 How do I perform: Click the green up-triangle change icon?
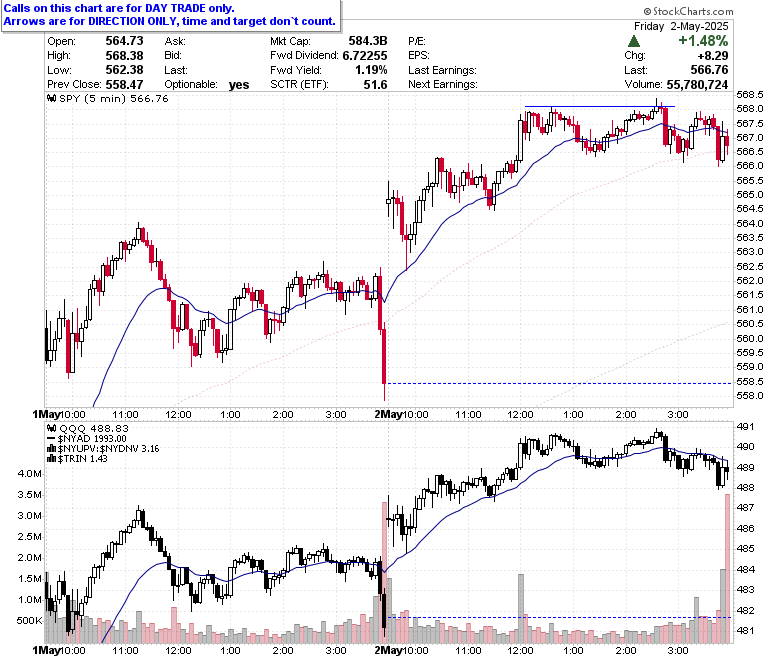(x=634, y=41)
